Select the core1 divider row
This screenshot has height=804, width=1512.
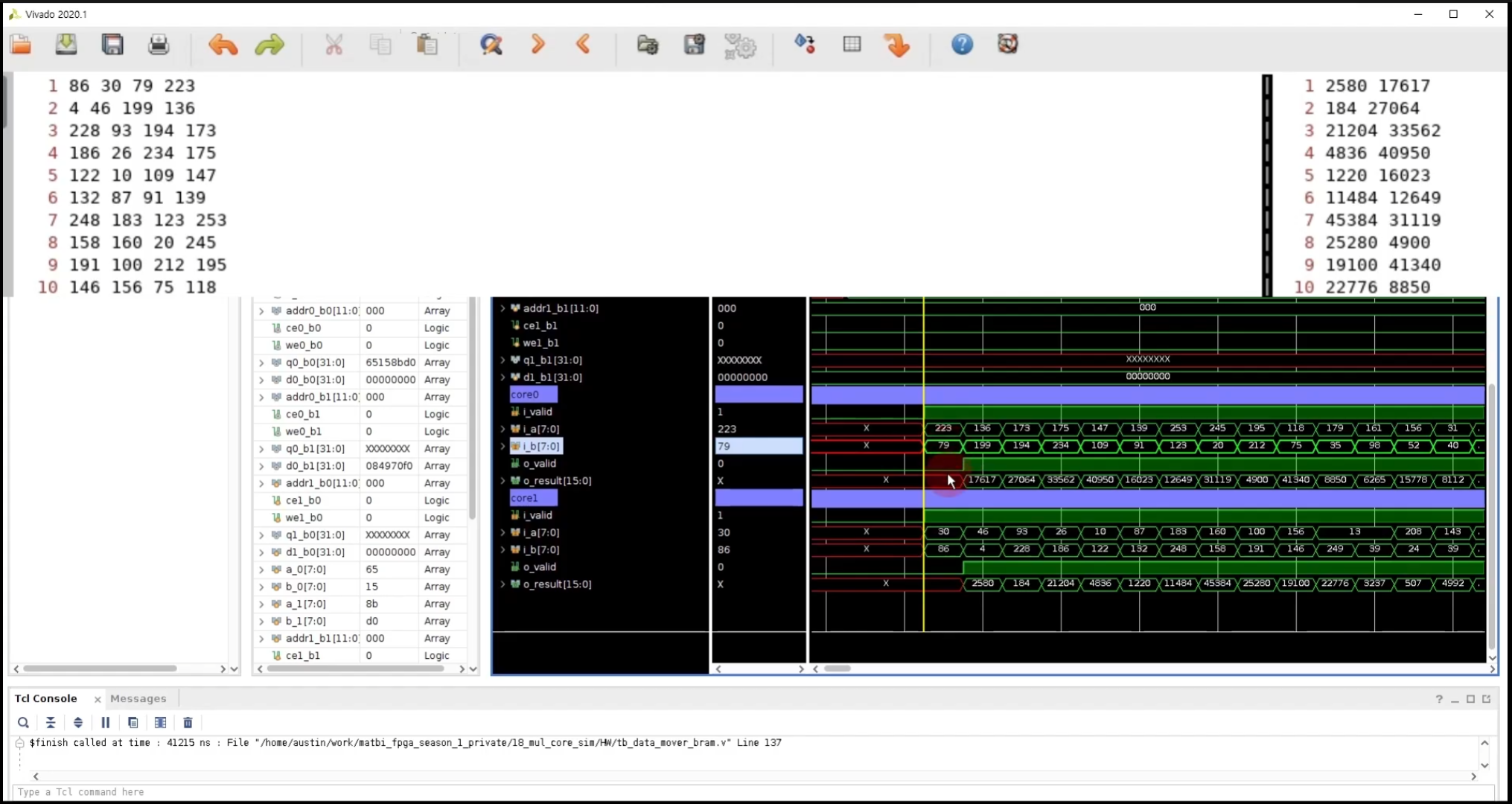point(533,498)
